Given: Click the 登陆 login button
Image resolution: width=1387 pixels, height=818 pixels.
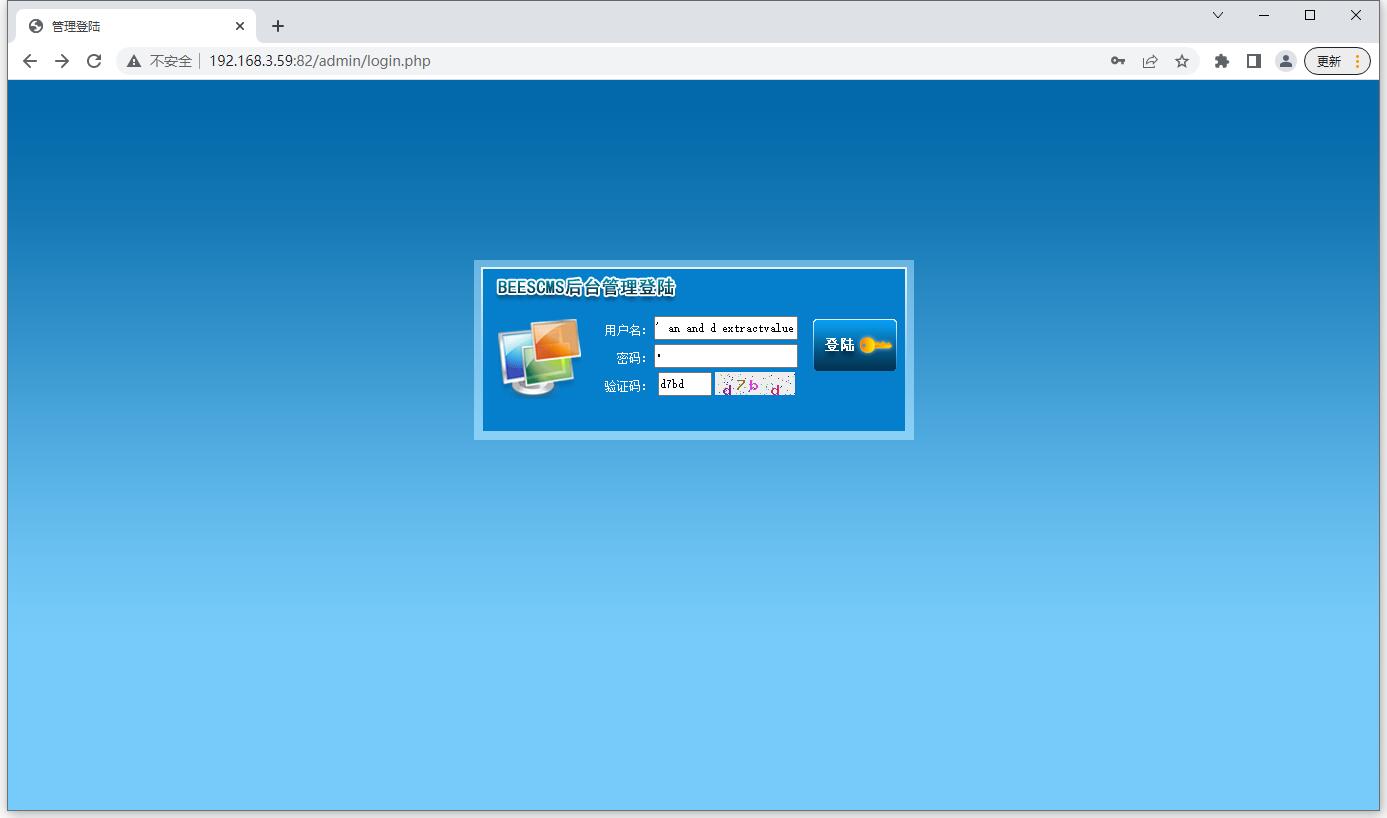Looking at the screenshot, I should (855, 345).
